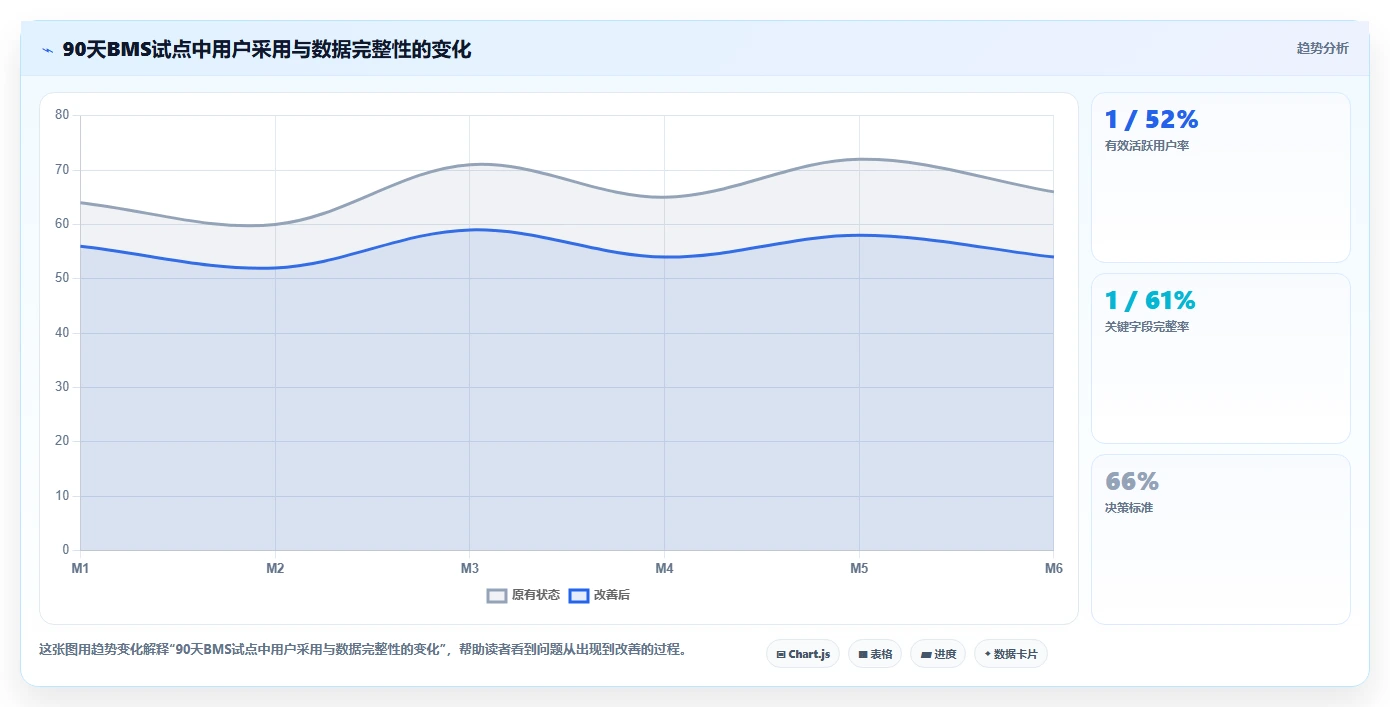Click the 1 / 52% active user card value
This screenshot has height=707, width=1390.
(x=1151, y=120)
